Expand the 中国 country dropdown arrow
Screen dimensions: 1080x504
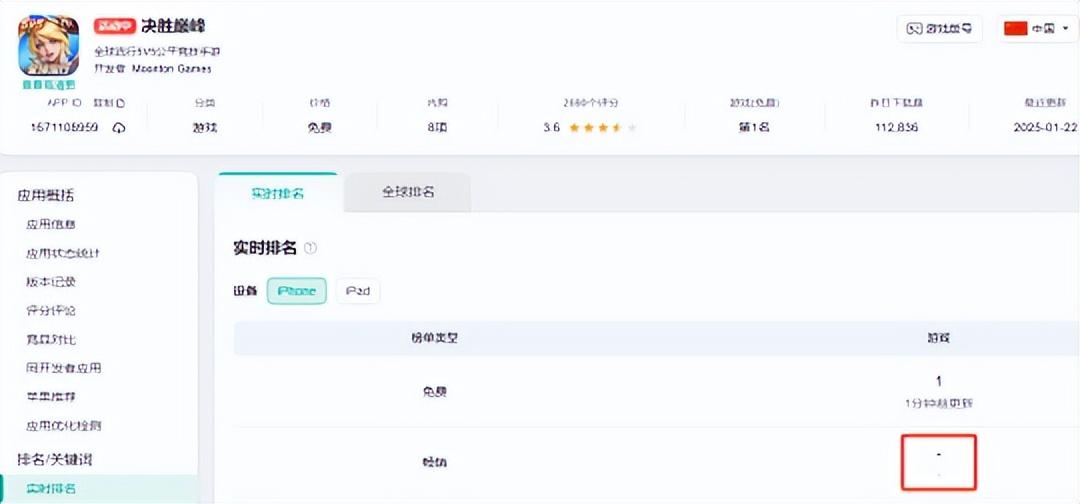click(1065, 28)
